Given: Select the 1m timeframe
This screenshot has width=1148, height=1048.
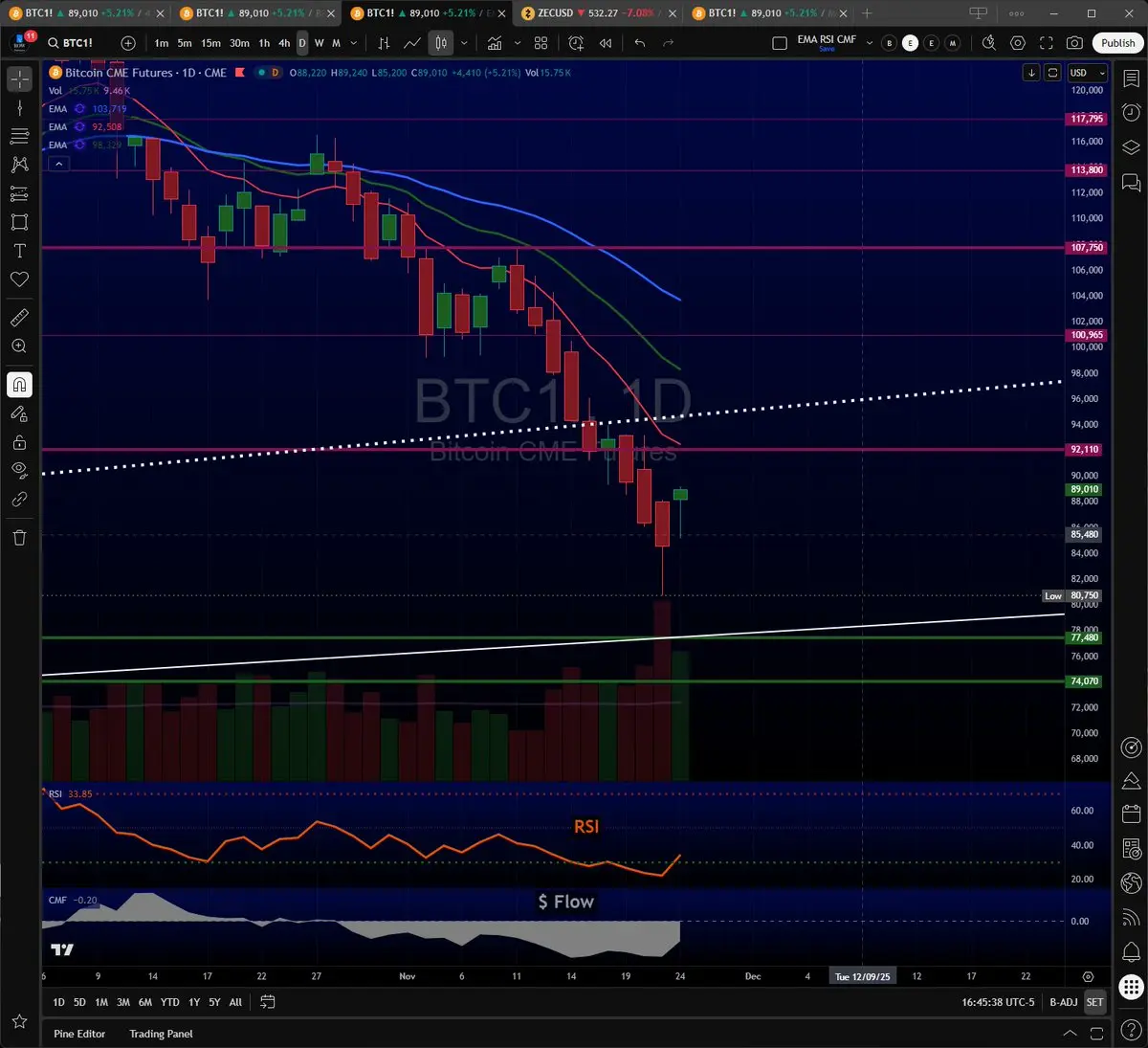Looking at the screenshot, I should 162,43.
